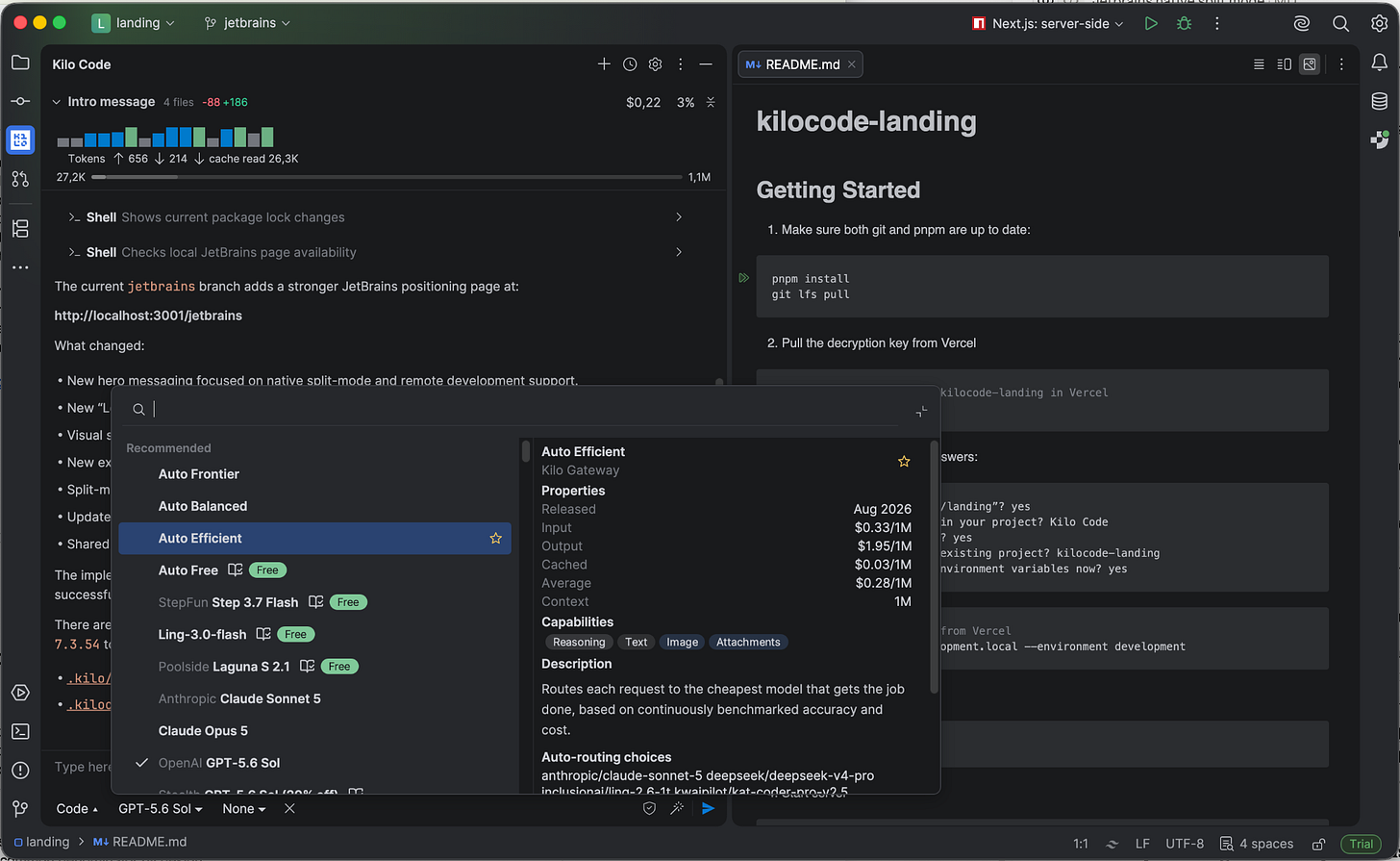Click the model list scrollbar
Screen dimensions: 1400x861
coord(526,451)
